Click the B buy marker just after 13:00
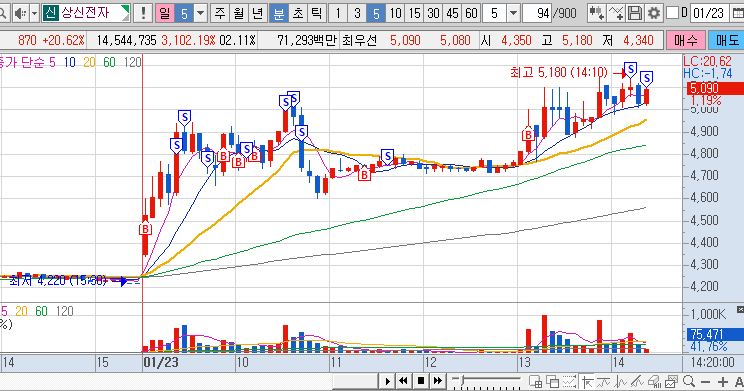The width and height of the screenshot is (744, 391). pyautogui.click(x=528, y=135)
